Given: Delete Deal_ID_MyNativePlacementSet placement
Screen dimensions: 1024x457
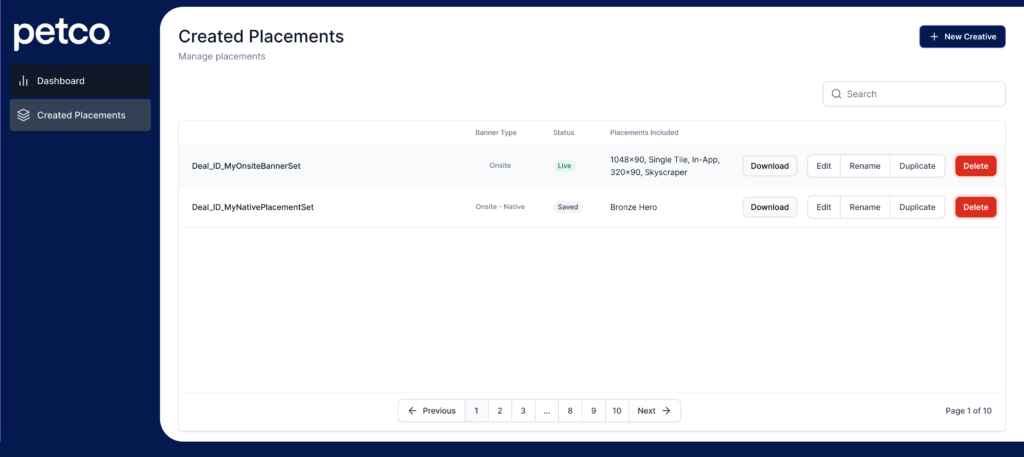Looking at the screenshot, I should (x=975, y=207).
